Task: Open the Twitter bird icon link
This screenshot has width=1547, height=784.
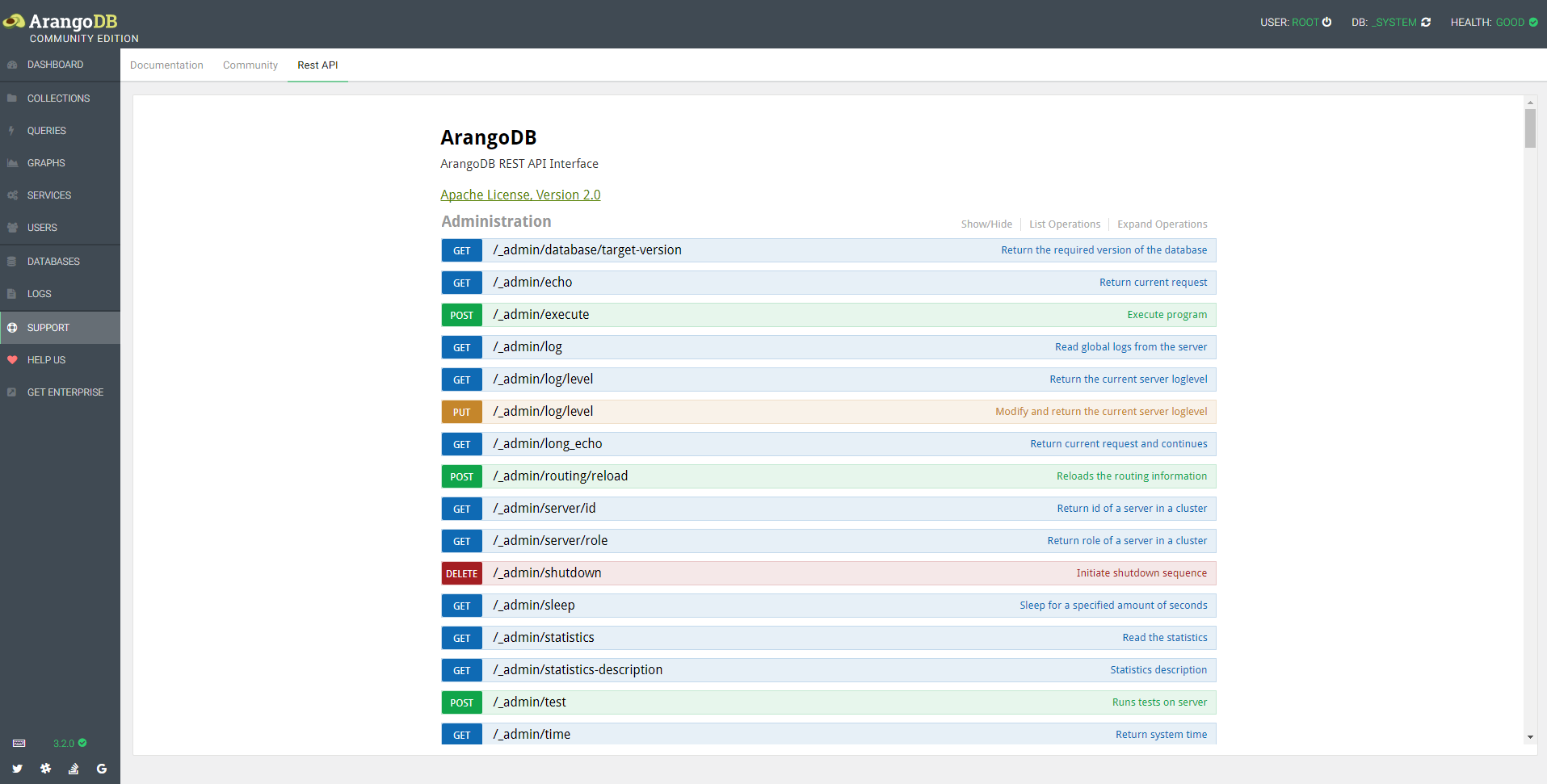Action: pos(18,769)
